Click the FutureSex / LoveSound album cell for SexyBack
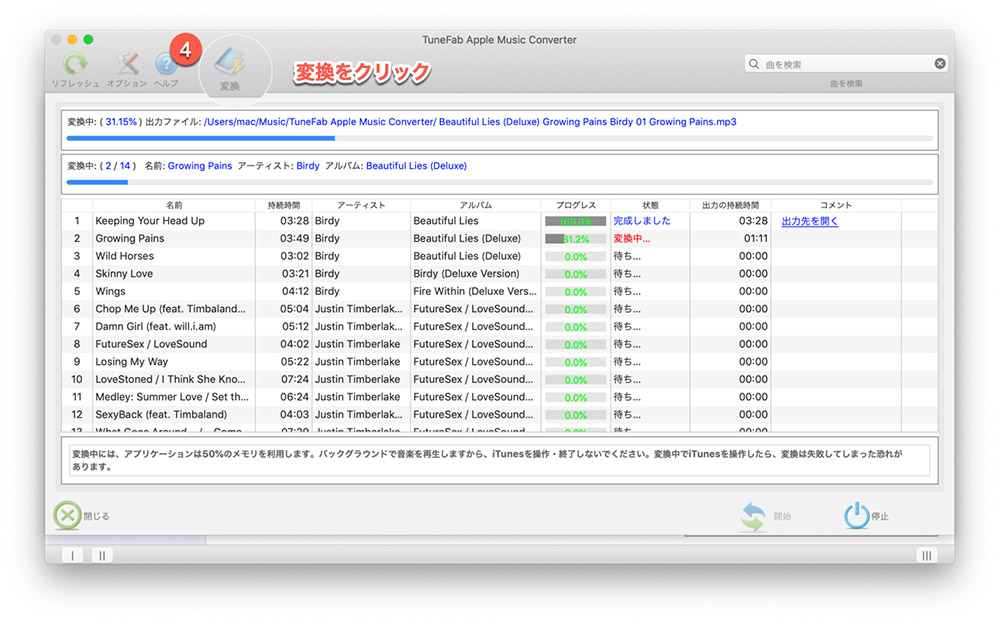Screen dimensions: 1000x624 (473, 414)
